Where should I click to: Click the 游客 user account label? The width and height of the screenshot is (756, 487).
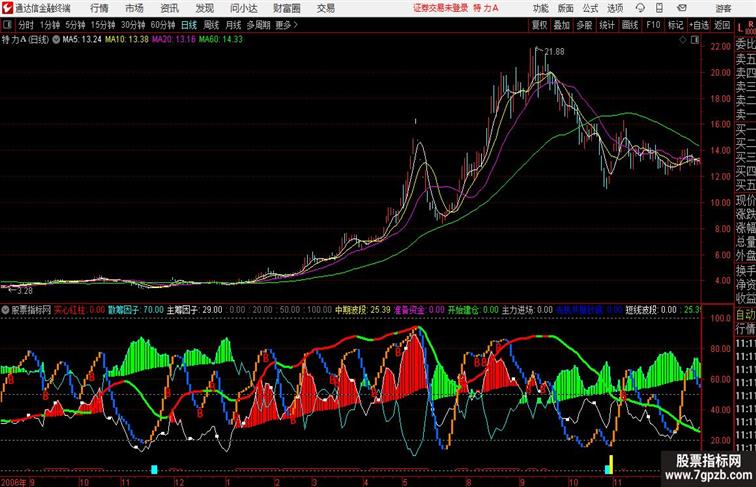click(x=723, y=8)
